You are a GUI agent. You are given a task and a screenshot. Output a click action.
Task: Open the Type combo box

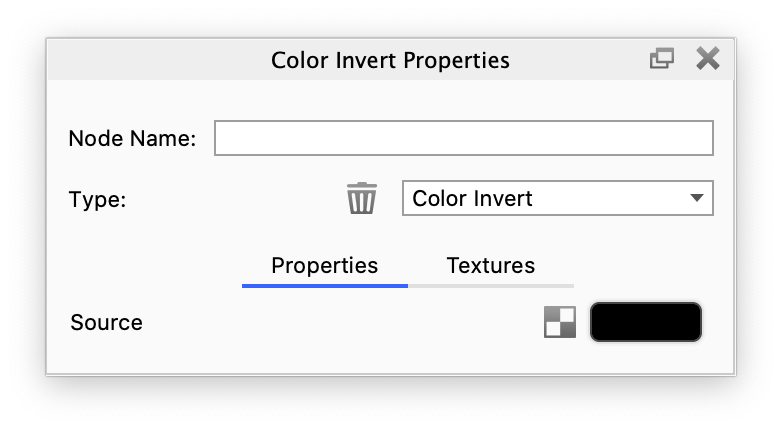(x=557, y=198)
